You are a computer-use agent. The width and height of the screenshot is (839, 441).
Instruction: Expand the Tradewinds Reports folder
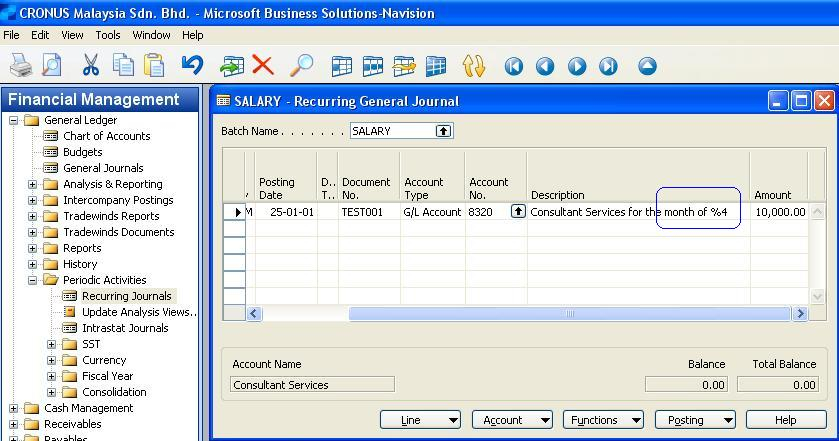coord(33,216)
